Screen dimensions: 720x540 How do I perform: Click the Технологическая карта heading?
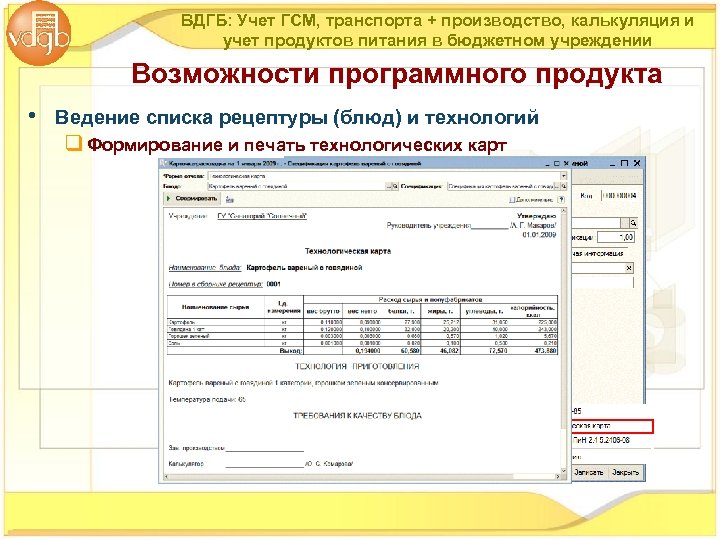pos(348,251)
